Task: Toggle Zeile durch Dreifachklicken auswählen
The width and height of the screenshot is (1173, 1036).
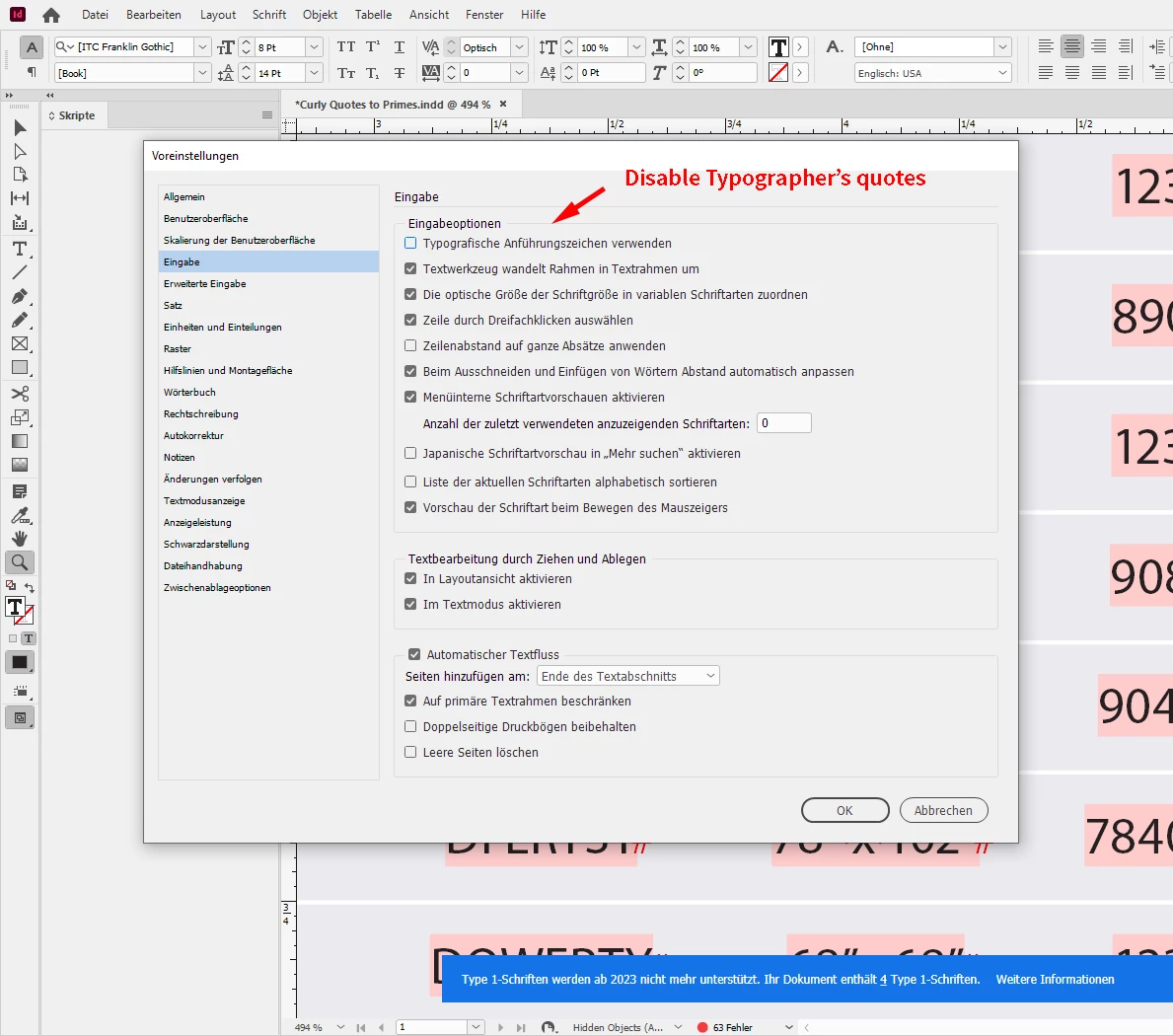Action: (410, 320)
